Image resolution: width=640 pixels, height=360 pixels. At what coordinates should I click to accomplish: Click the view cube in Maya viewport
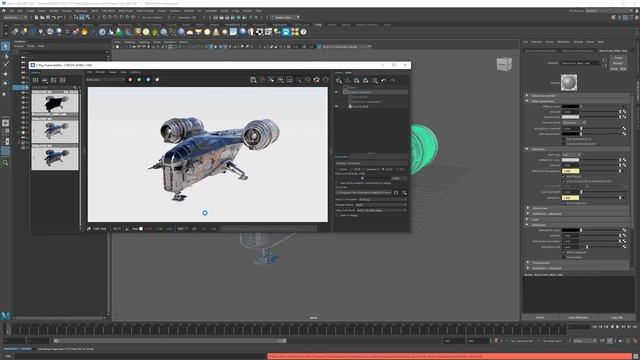click(504, 64)
